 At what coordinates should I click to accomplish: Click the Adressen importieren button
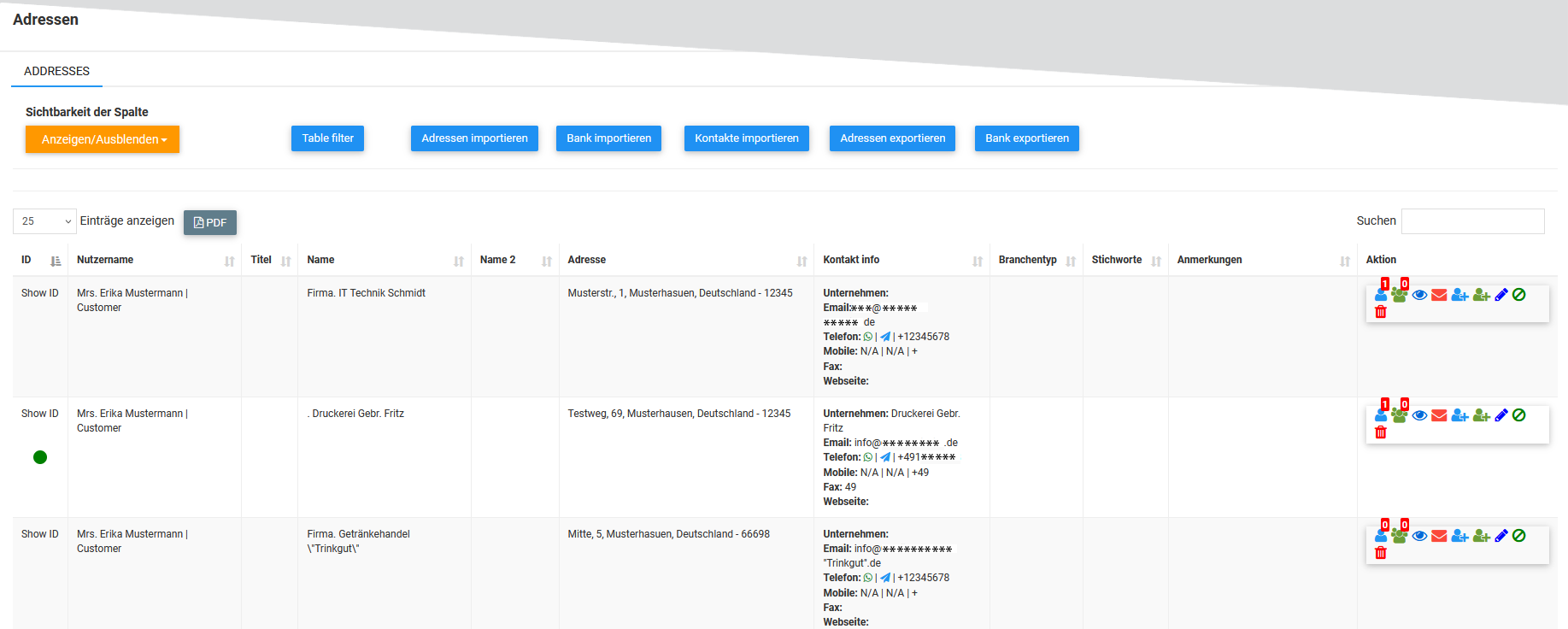coord(474,138)
